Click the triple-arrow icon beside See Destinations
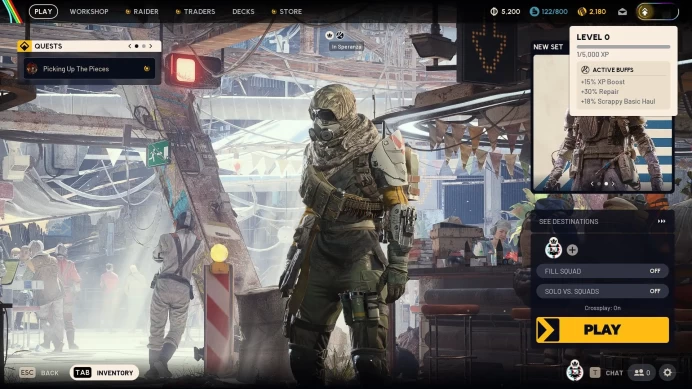This screenshot has height=389, width=692. tap(661, 222)
